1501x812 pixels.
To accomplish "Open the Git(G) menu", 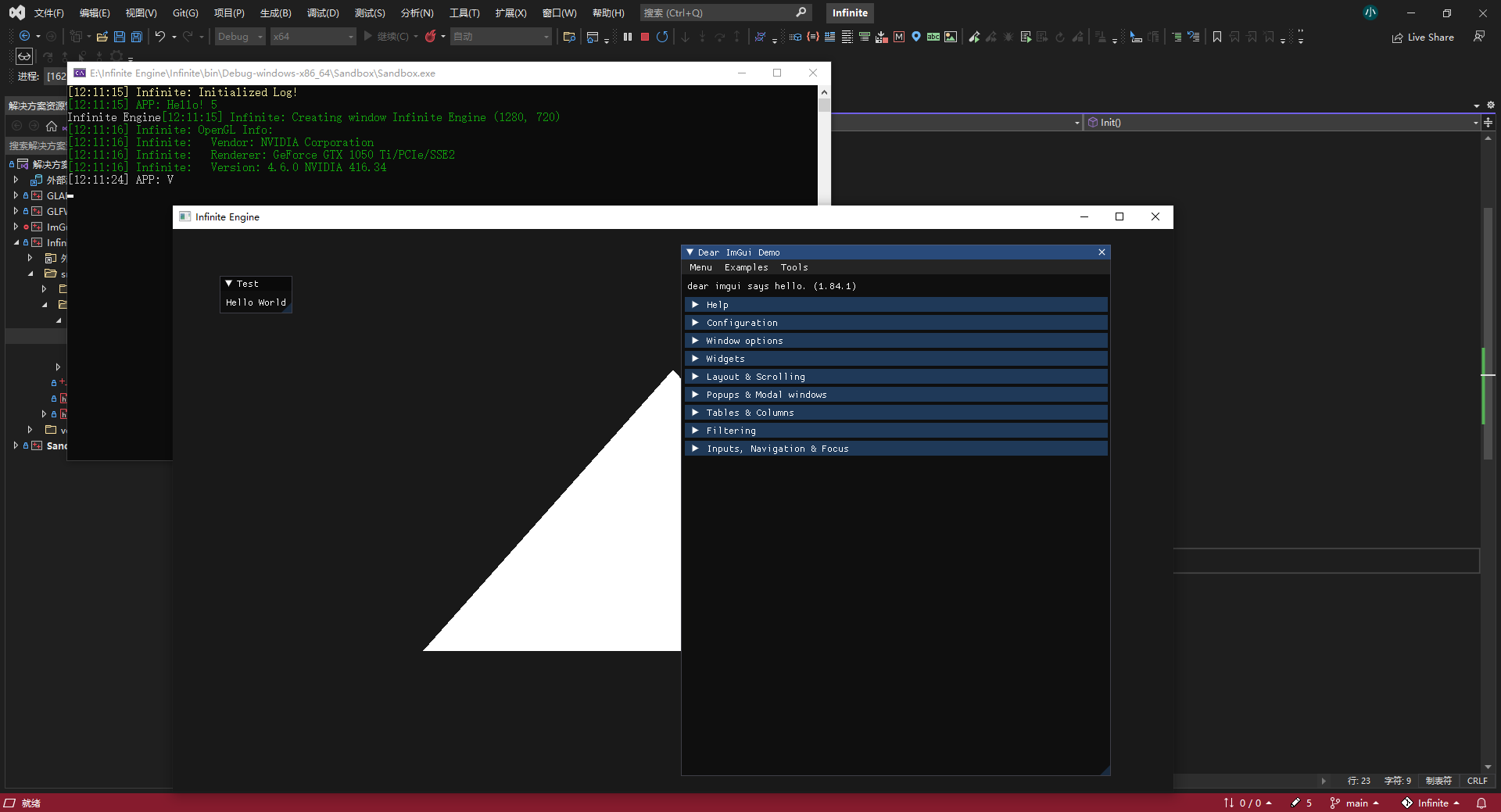I will [x=185, y=13].
